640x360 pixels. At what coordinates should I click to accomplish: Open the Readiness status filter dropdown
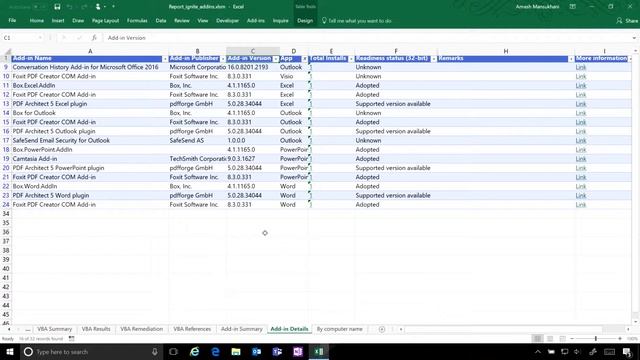coord(433,59)
